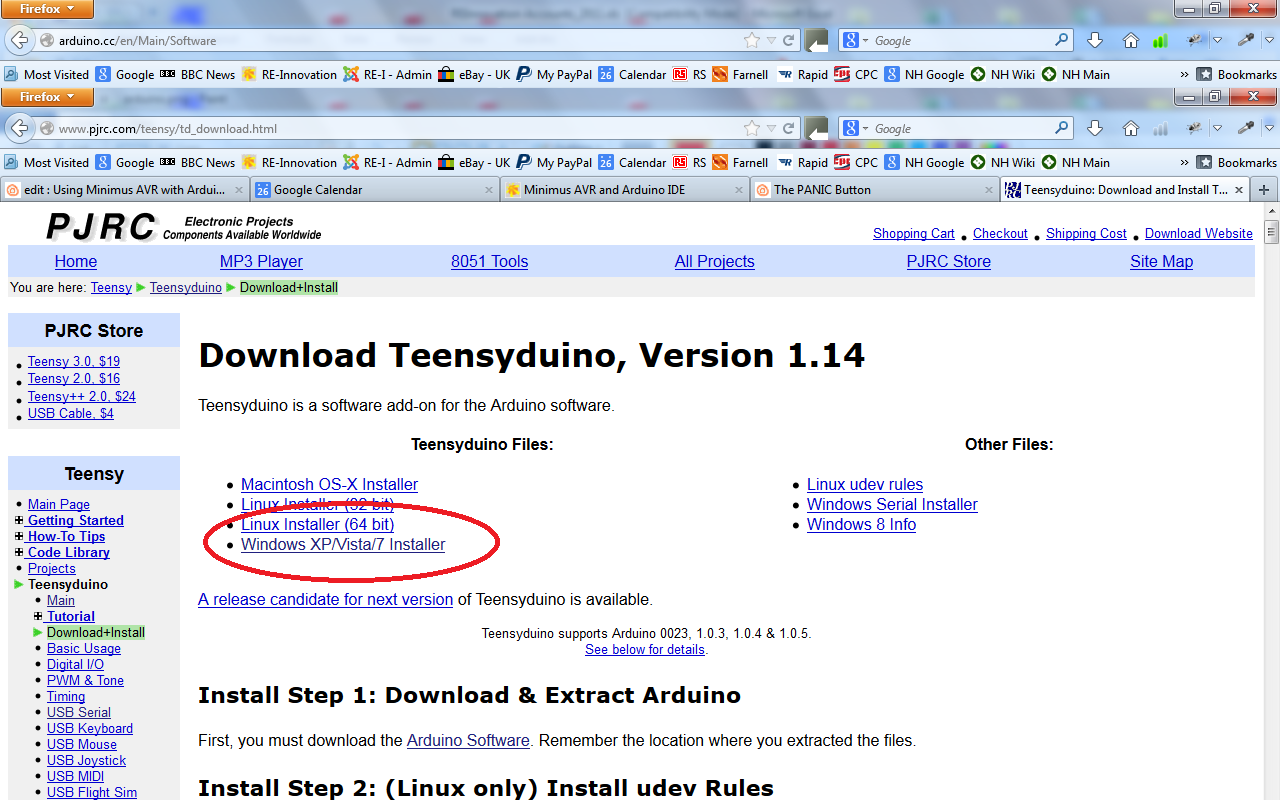
Task: Show URL history dropdown in pjrc.com address bar
Action: point(771,129)
